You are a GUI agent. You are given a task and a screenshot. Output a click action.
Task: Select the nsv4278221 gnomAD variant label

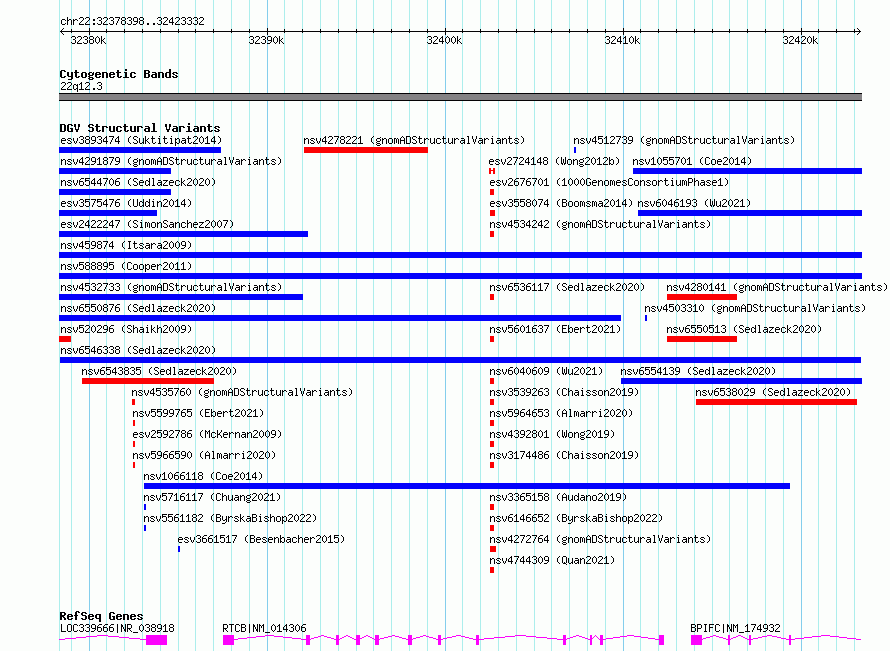coord(414,140)
